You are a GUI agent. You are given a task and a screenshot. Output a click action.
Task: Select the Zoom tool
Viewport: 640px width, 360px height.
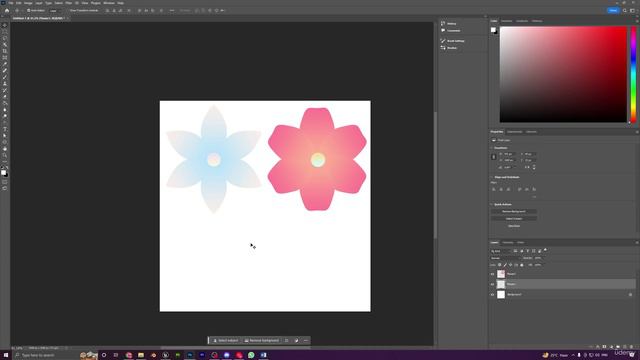coord(5,156)
